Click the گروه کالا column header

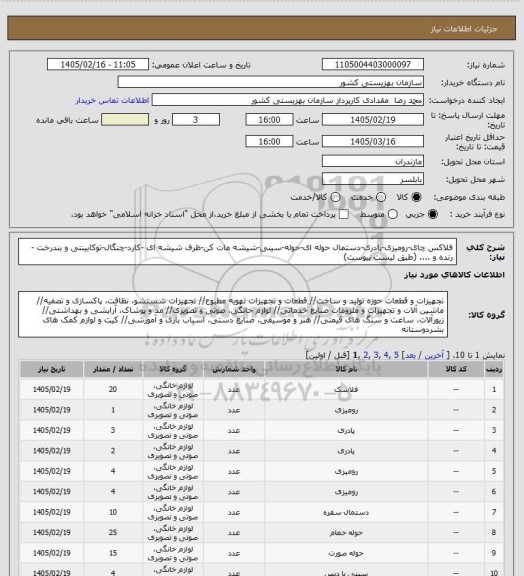[x=173, y=369]
